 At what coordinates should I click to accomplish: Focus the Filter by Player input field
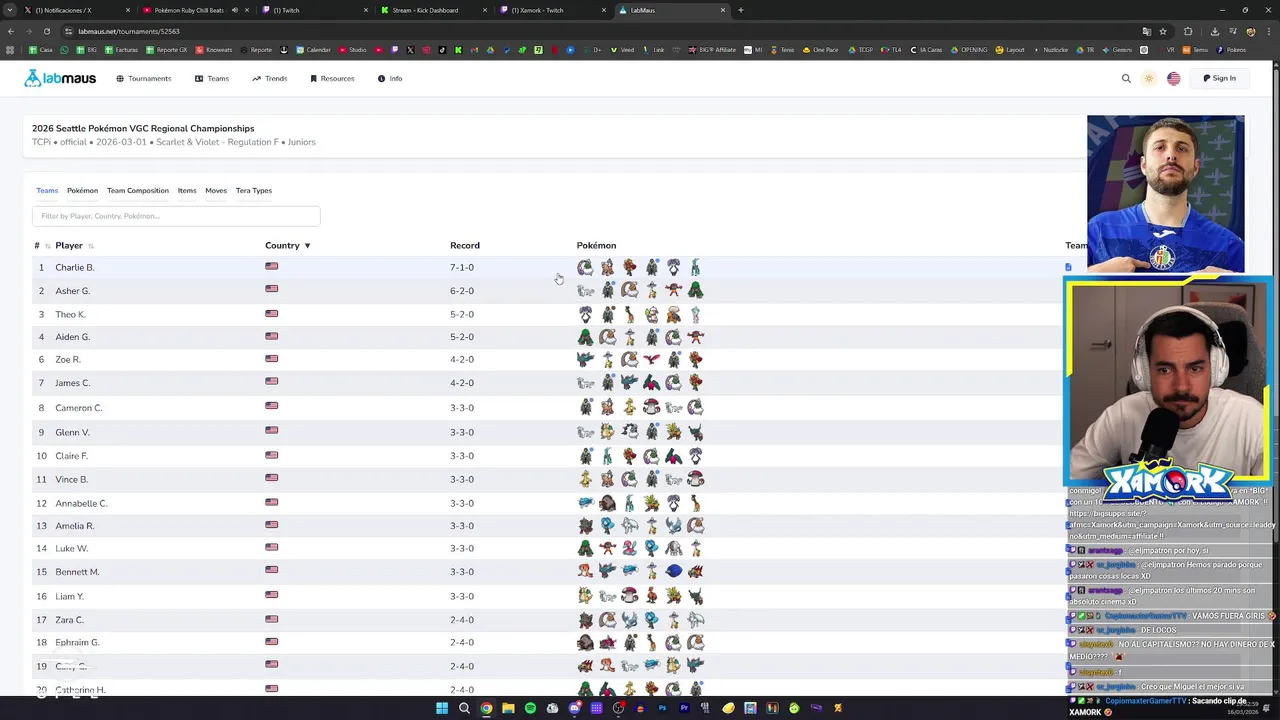176,216
